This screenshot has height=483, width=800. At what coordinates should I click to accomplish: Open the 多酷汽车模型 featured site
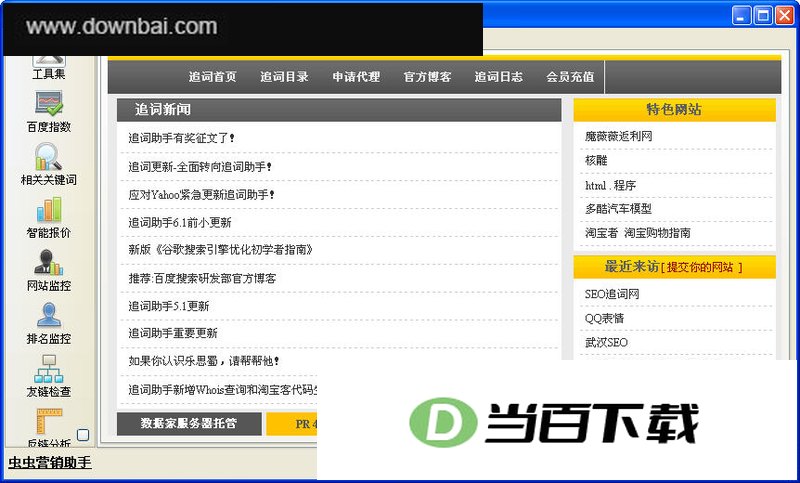click(x=618, y=209)
